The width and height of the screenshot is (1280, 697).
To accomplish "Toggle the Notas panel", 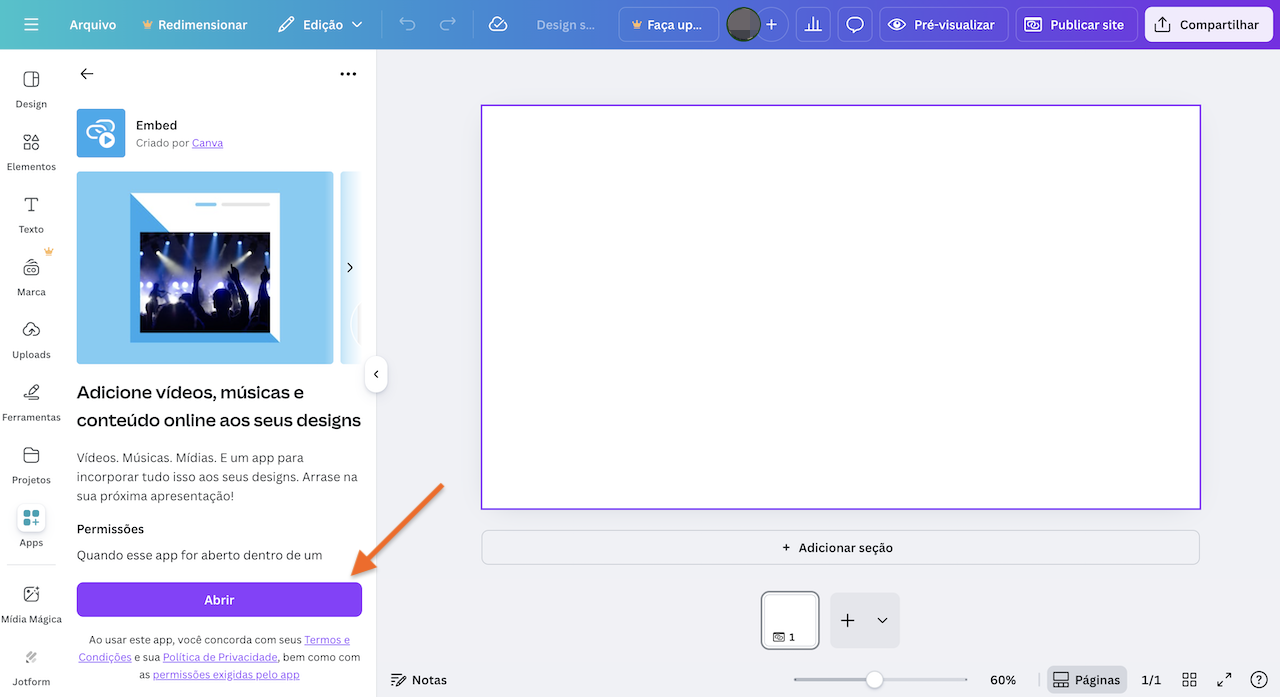I will [419, 679].
